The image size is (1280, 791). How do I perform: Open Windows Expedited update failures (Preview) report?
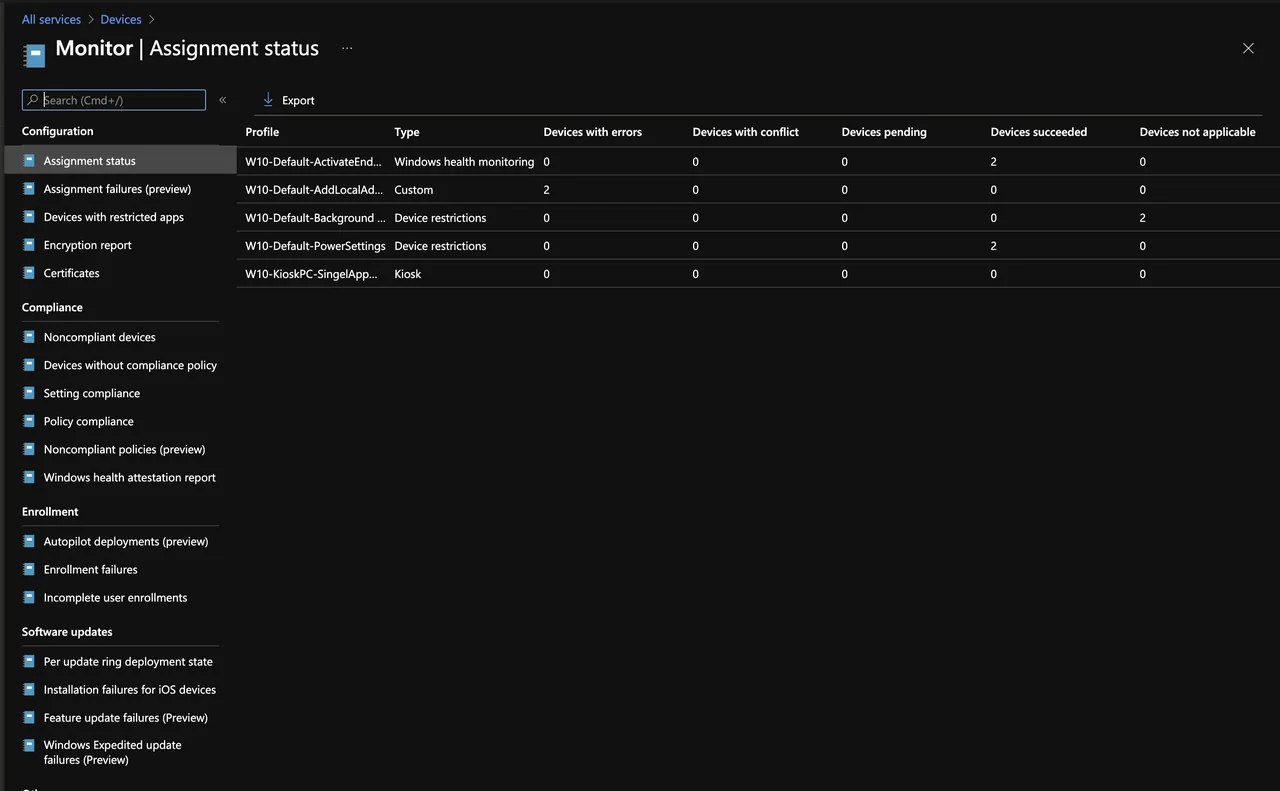pos(113,752)
